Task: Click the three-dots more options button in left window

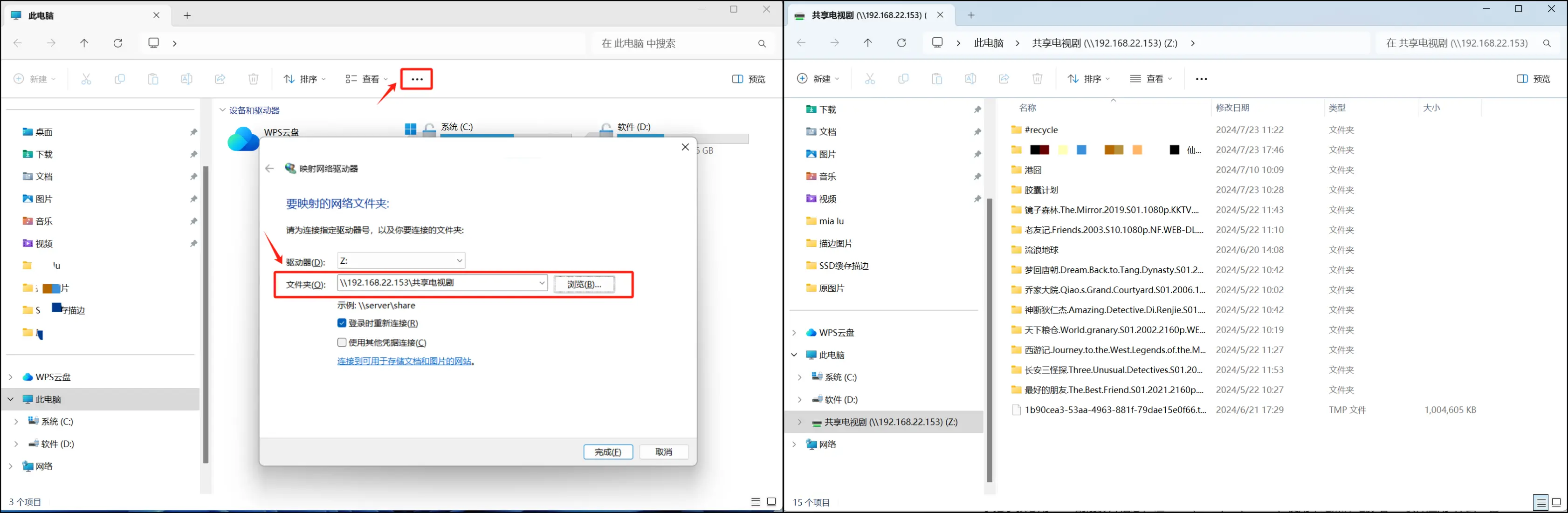Action: click(x=417, y=79)
